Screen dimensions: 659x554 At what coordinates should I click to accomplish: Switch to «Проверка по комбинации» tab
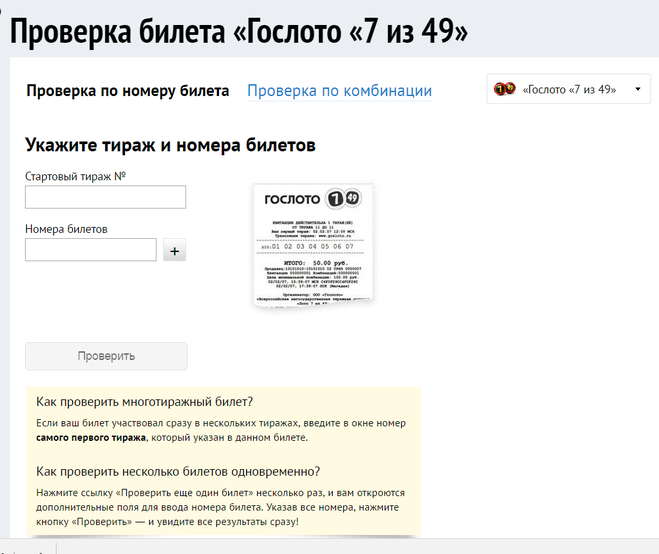[x=340, y=91]
